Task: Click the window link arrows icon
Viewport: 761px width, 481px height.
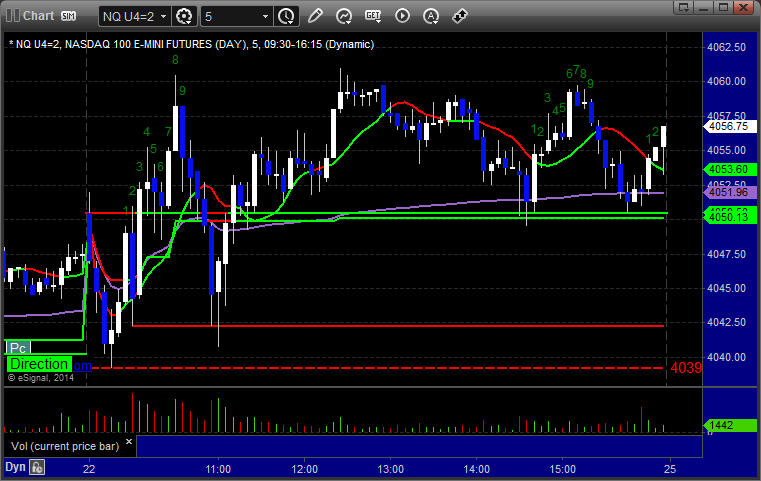Action: tap(460, 16)
